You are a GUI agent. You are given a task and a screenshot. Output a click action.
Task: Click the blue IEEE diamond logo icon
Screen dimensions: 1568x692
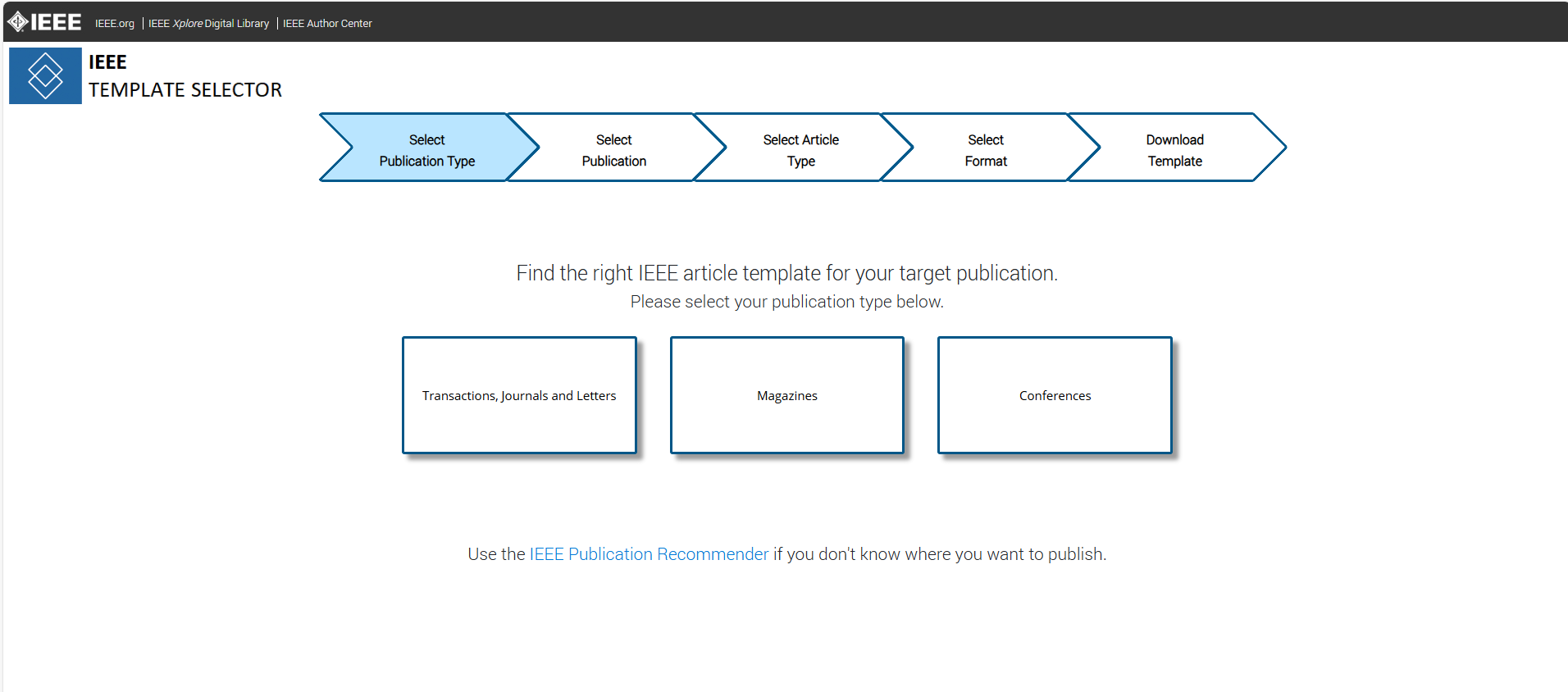click(x=45, y=75)
